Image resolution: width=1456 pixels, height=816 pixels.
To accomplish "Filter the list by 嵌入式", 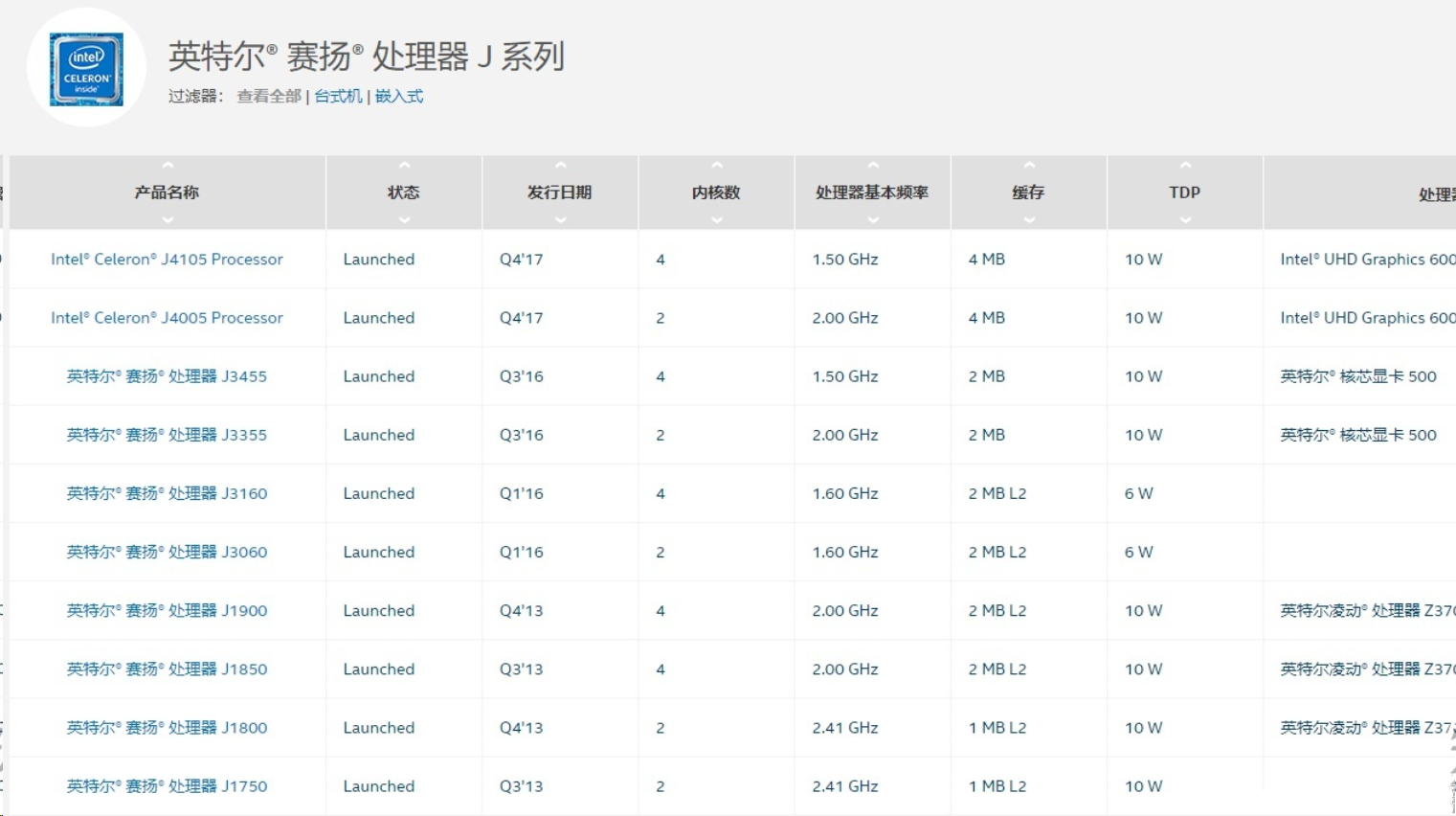I will [x=399, y=96].
